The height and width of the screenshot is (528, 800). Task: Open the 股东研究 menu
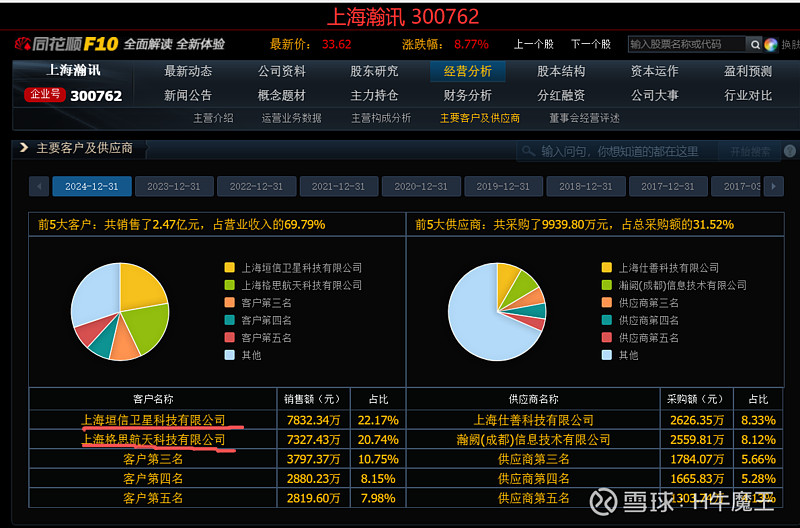coord(374,71)
